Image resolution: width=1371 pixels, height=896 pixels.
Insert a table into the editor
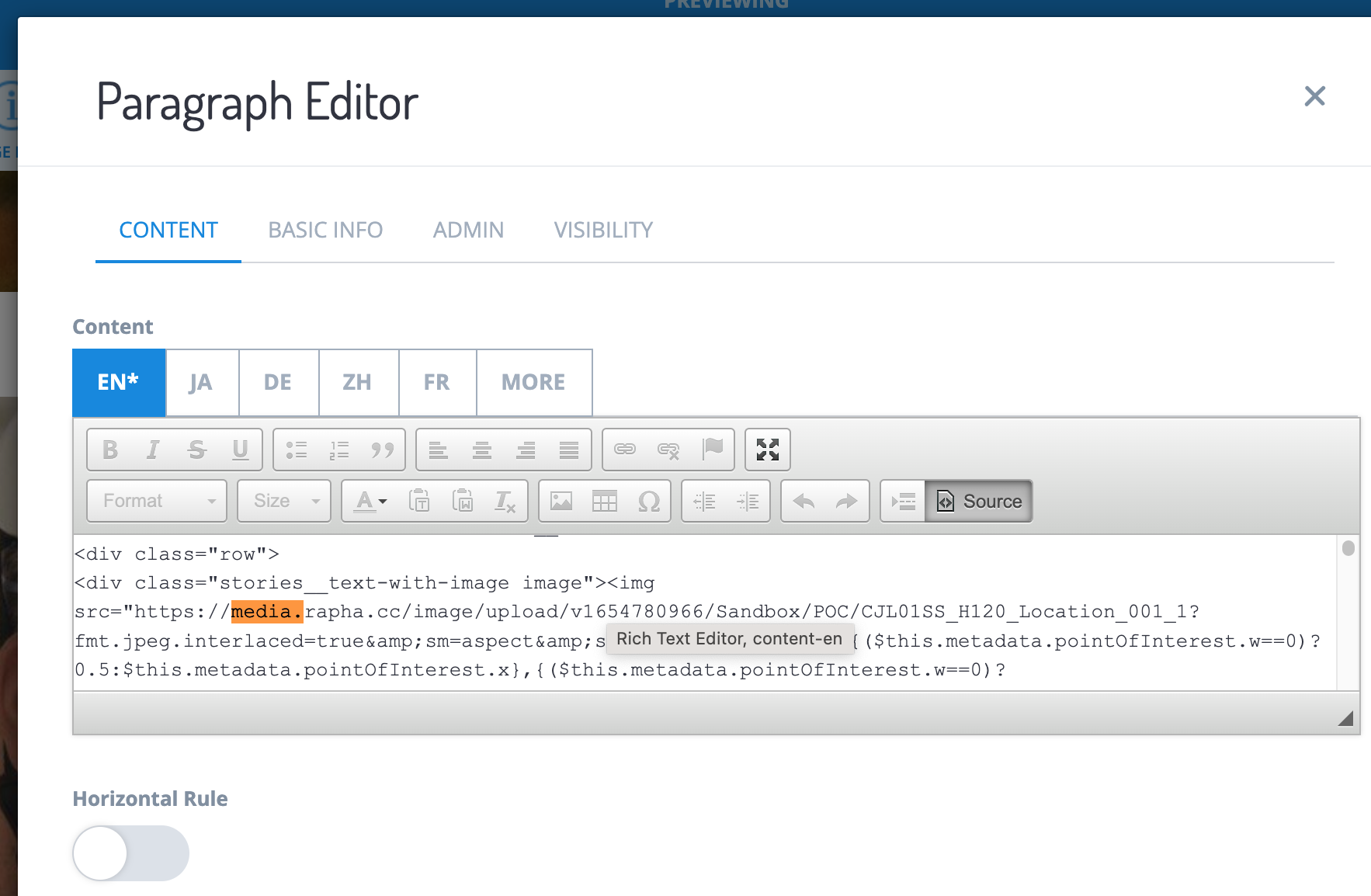[604, 502]
